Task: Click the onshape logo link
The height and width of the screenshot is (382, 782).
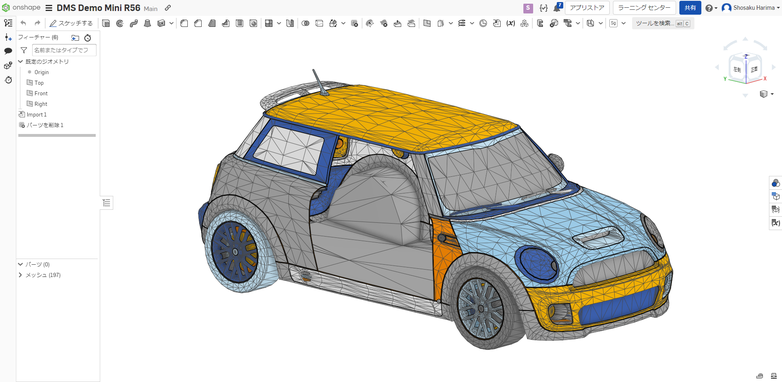Action: pyautogui.click(x=21, y=7)
